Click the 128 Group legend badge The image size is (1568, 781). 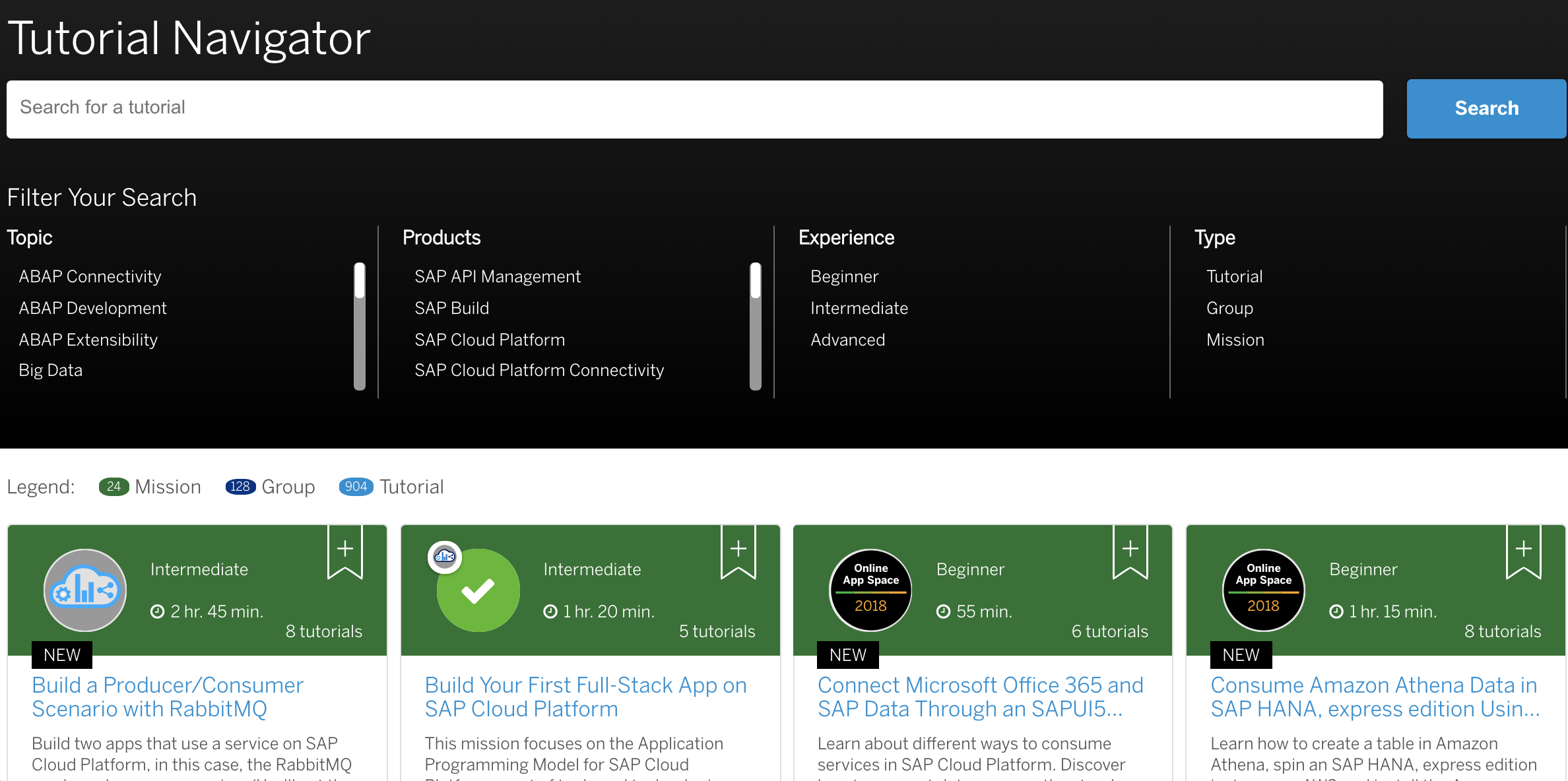click(240, 487)
